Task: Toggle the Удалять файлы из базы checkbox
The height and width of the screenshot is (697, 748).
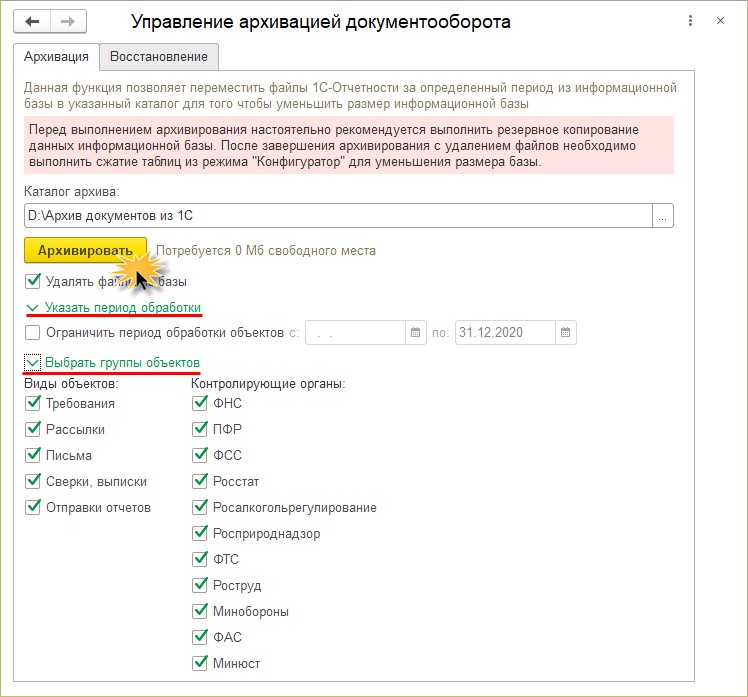Action: [x=32, y=281]
